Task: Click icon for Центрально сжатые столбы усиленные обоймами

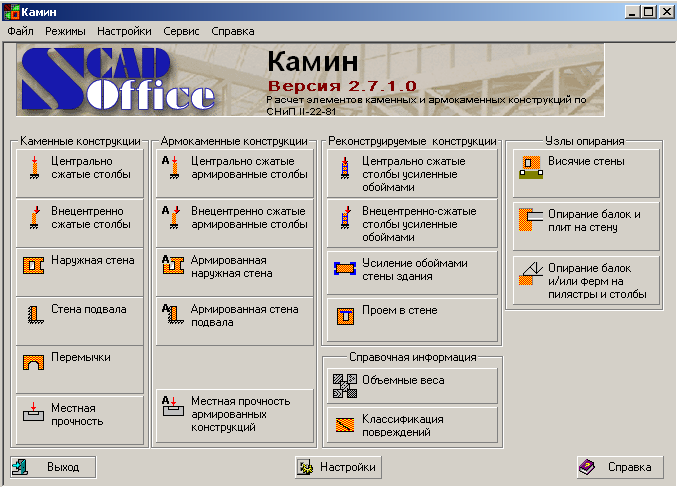Action: pos(345,168)
